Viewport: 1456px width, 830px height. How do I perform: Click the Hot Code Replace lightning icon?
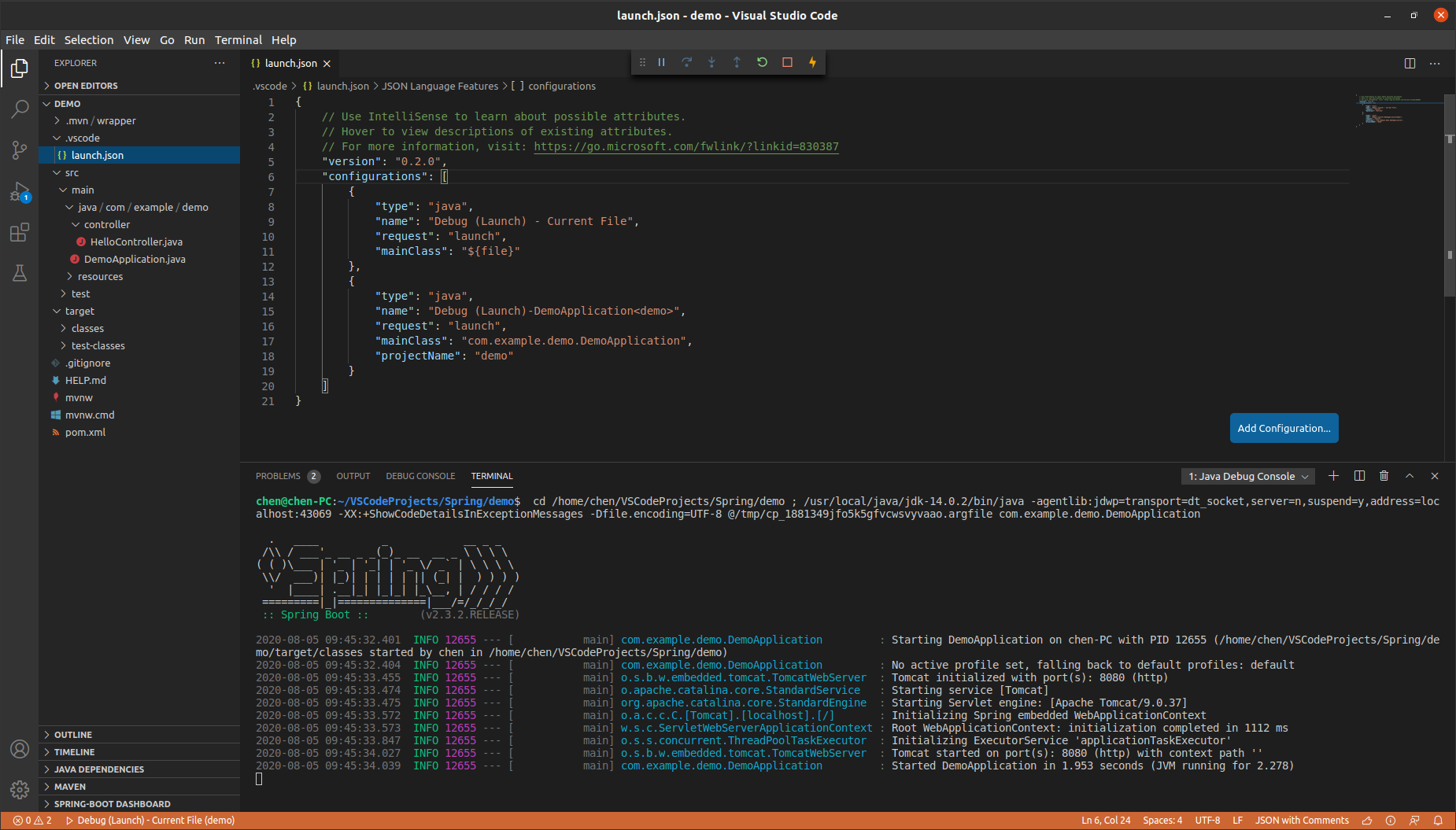(813, 62)
